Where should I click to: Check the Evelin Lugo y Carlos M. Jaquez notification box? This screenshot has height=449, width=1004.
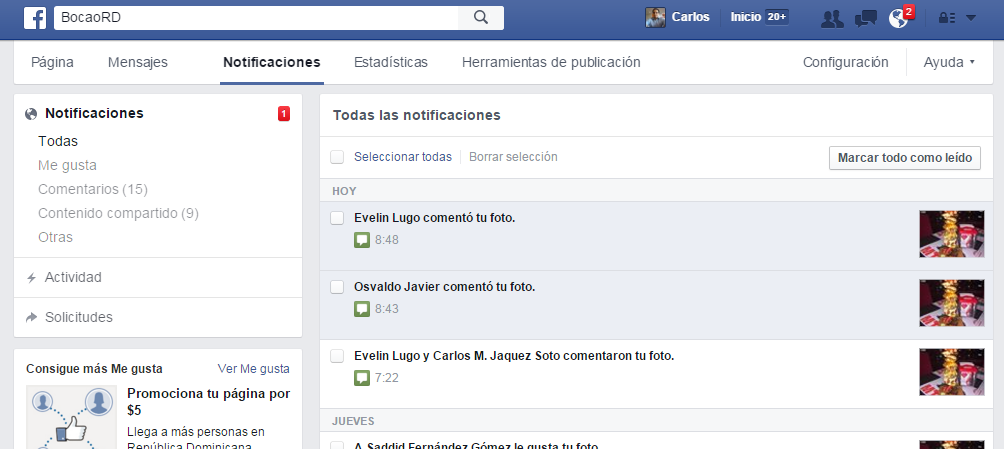click(337, 356)
